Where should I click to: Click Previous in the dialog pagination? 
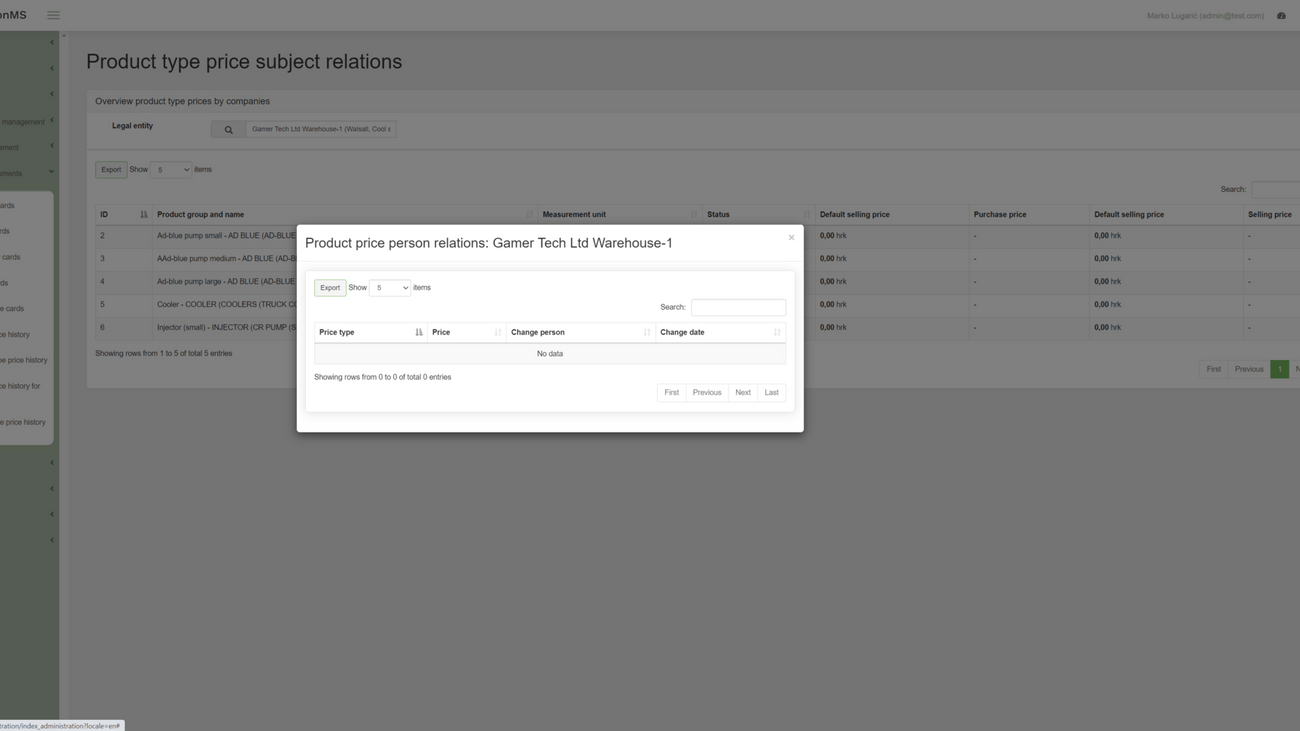pyautogui.click(x=707, y=393)
